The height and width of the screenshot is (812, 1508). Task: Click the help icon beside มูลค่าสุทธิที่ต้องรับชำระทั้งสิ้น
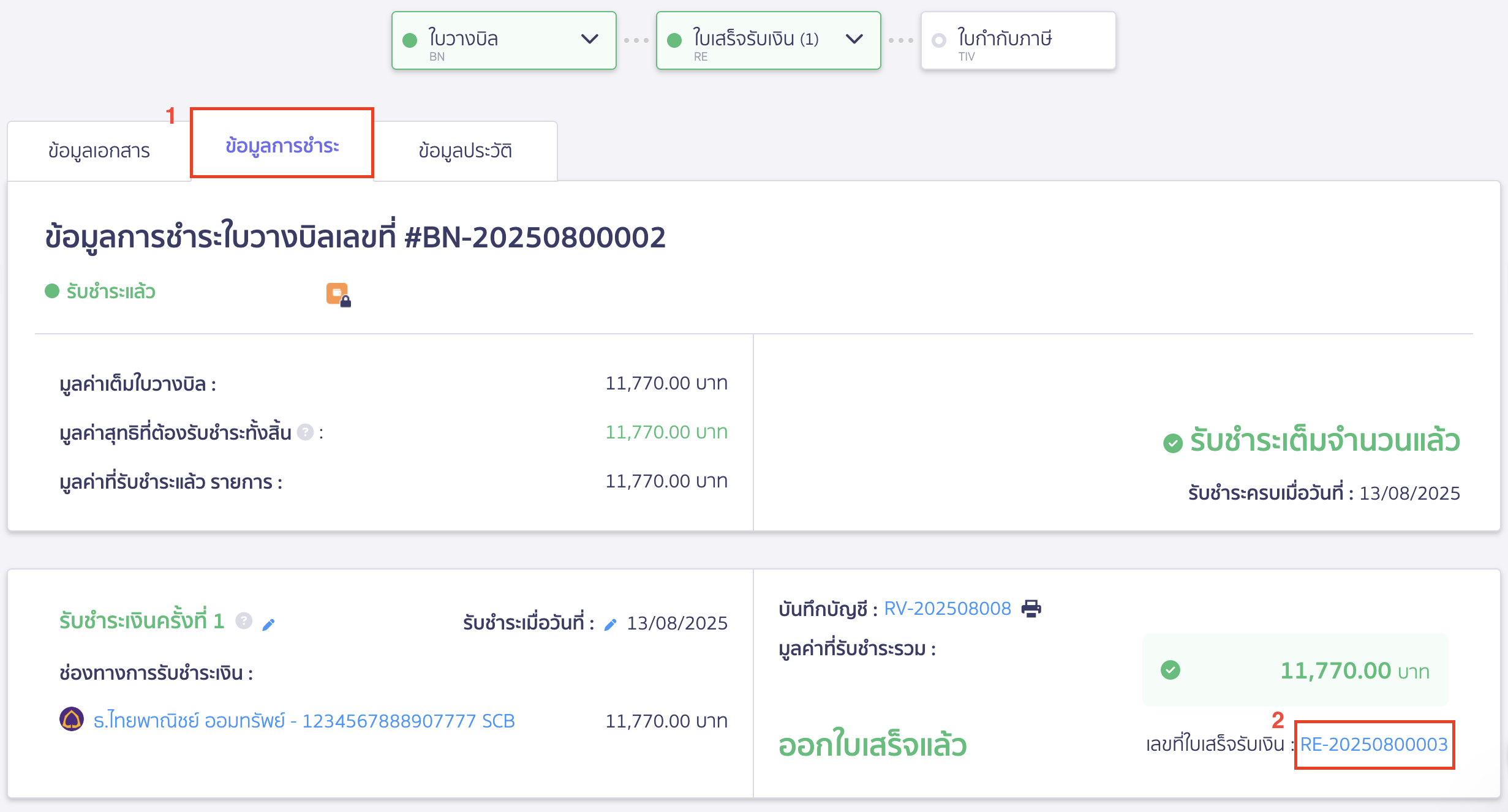(x=305, y=432)
